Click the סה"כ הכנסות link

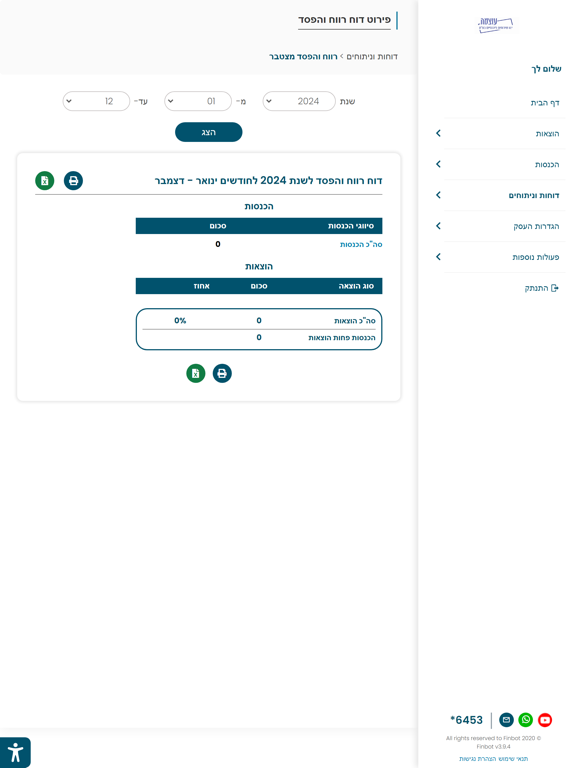[361, 244]
